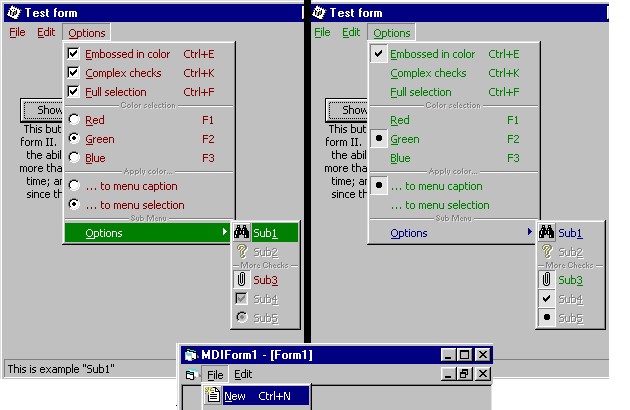Image resolution: width=630 pixels, height=410 pixels.
Task: Toggle Full selection checkbox in left window
Action: click(x=73, y=92)
